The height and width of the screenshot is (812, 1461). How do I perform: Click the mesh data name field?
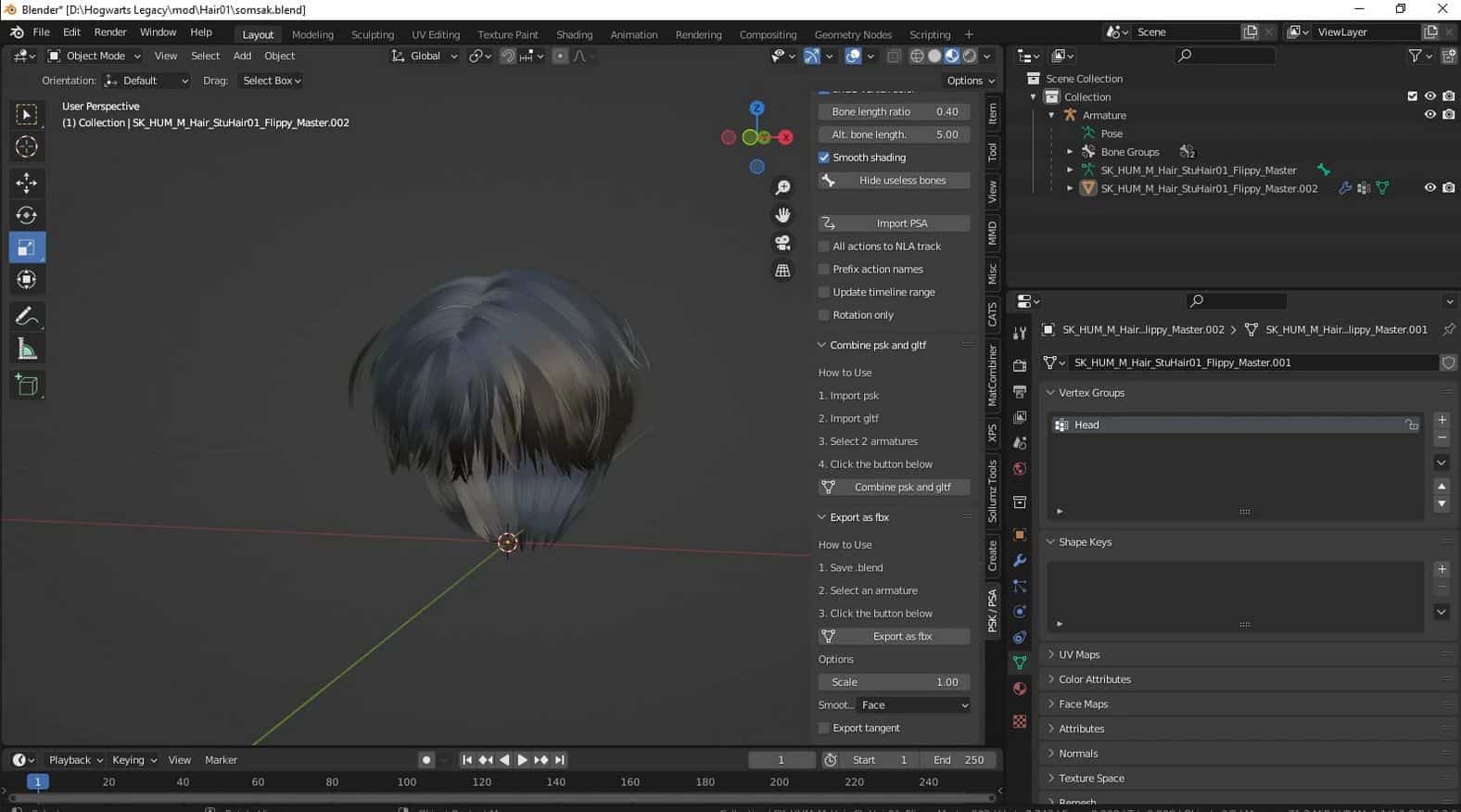point(1251,362)
